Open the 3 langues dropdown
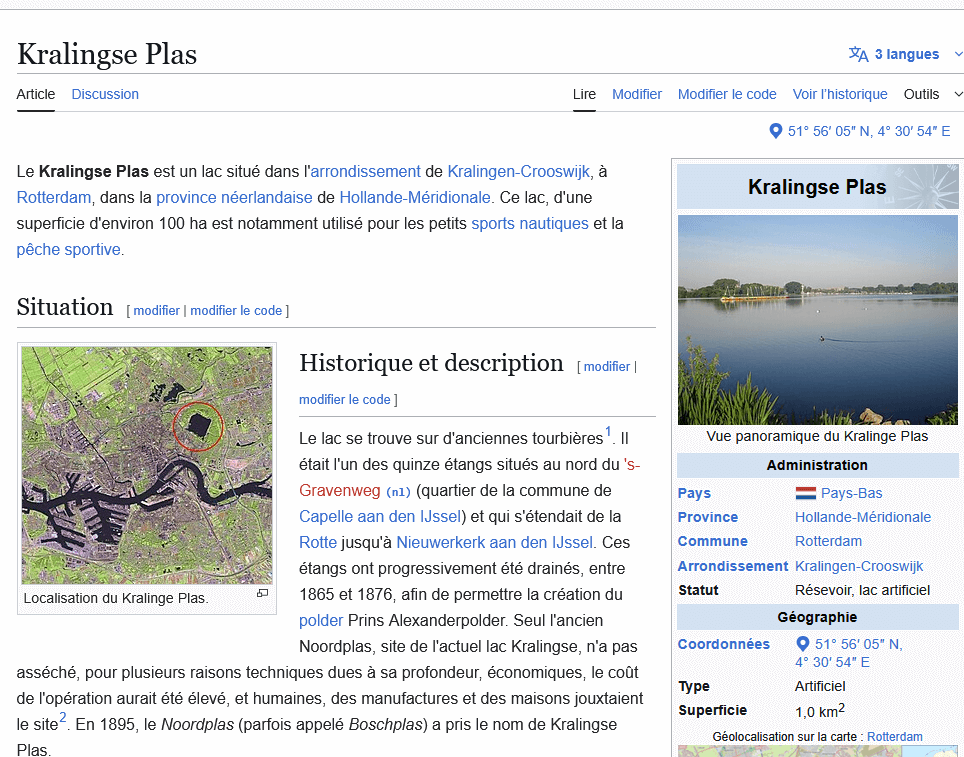964x757 pixels. click(906, 54)
